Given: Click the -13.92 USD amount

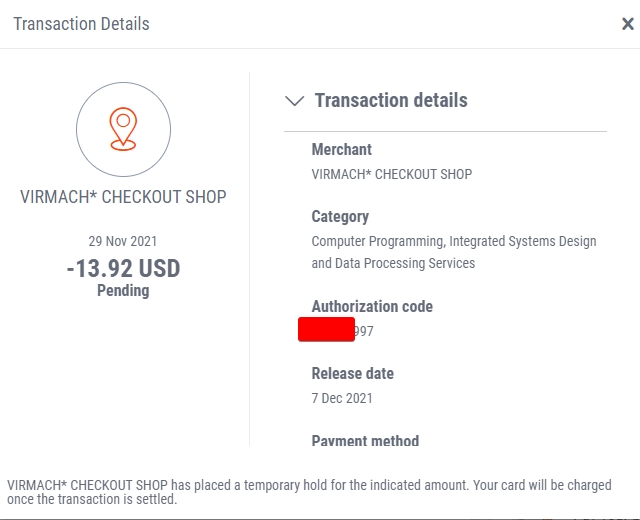Looking at the screenshot, I should pyautogui.click(x=123, y=268).
